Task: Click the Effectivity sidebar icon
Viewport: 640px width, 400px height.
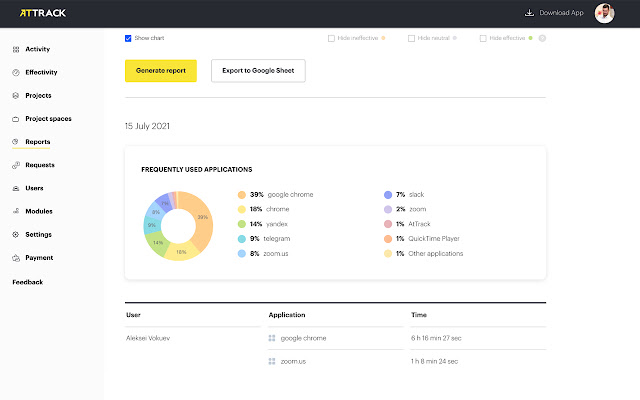Action: point(16,73)
